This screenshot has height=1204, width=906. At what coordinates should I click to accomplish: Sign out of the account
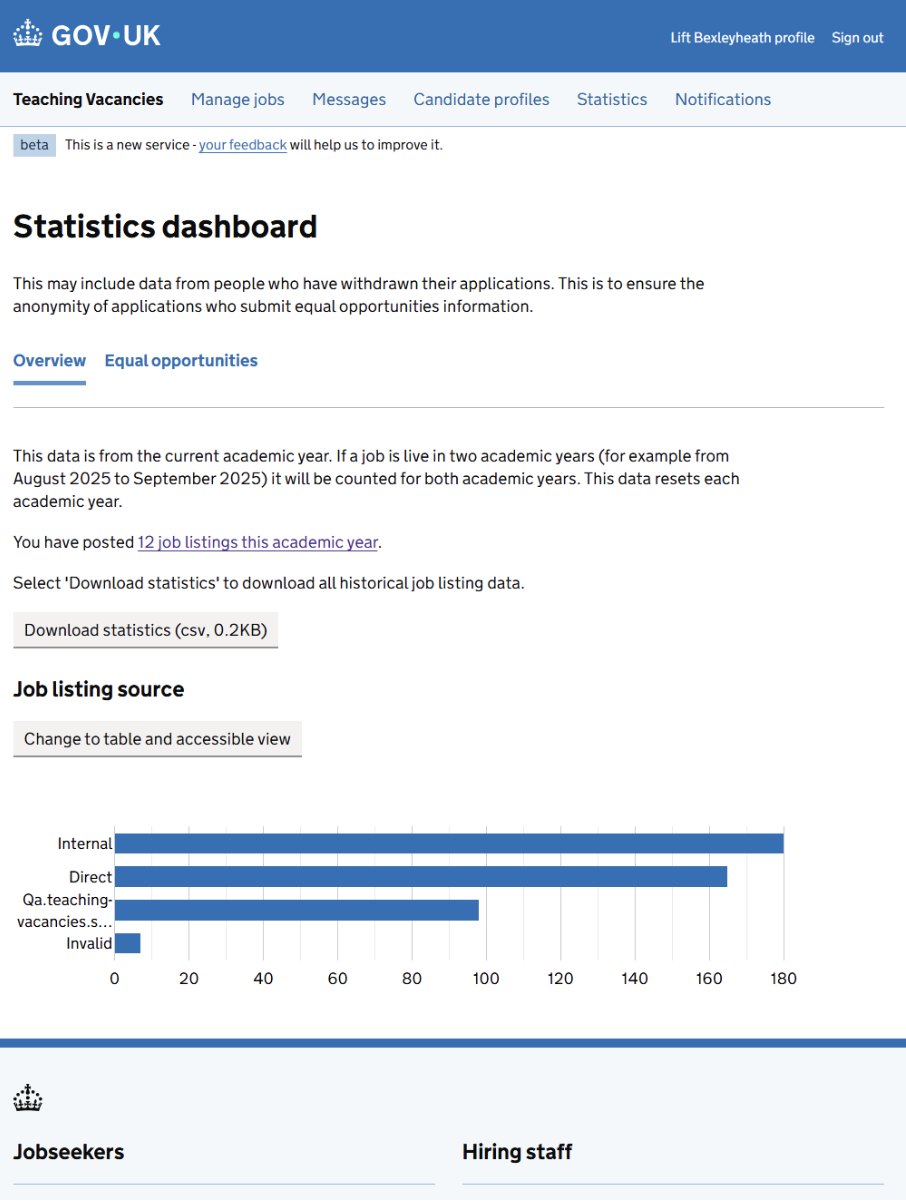[x=857, y=38]
